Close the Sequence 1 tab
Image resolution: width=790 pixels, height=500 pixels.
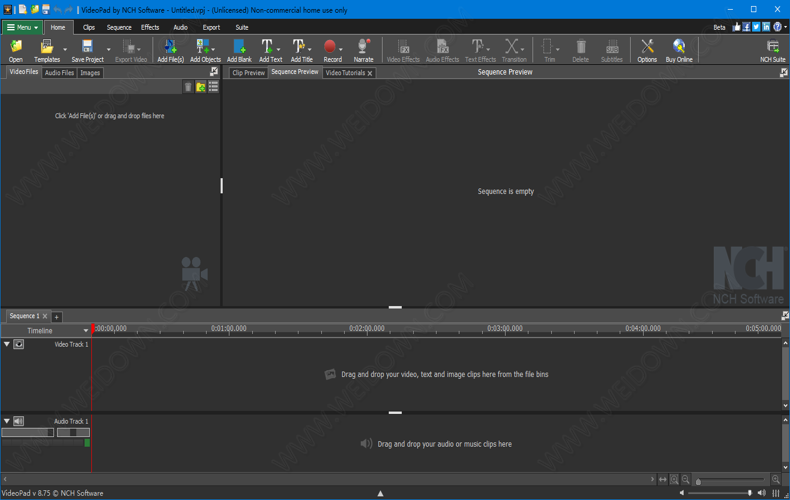[x=45, y=316]
